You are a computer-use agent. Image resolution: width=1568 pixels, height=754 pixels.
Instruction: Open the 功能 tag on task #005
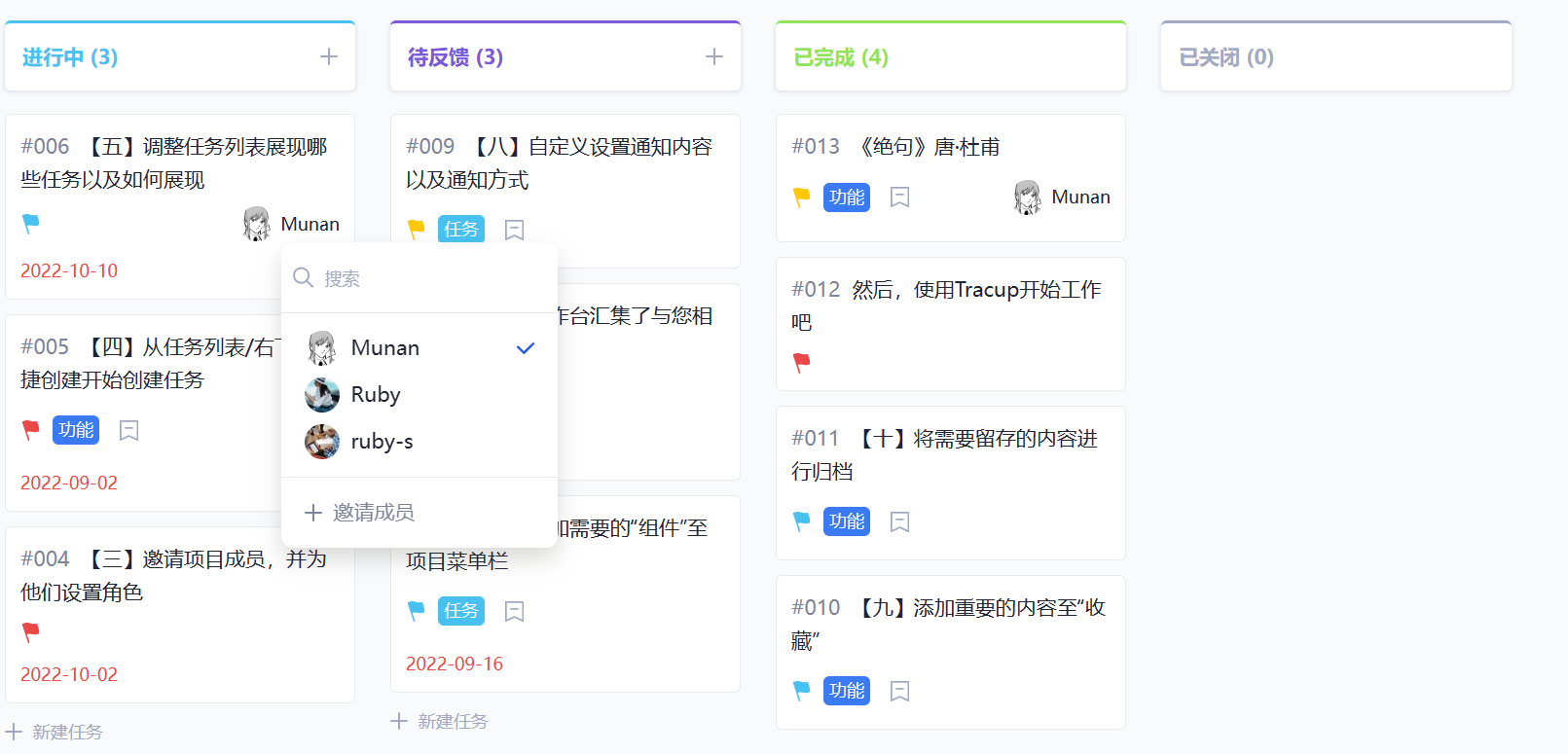76,430
